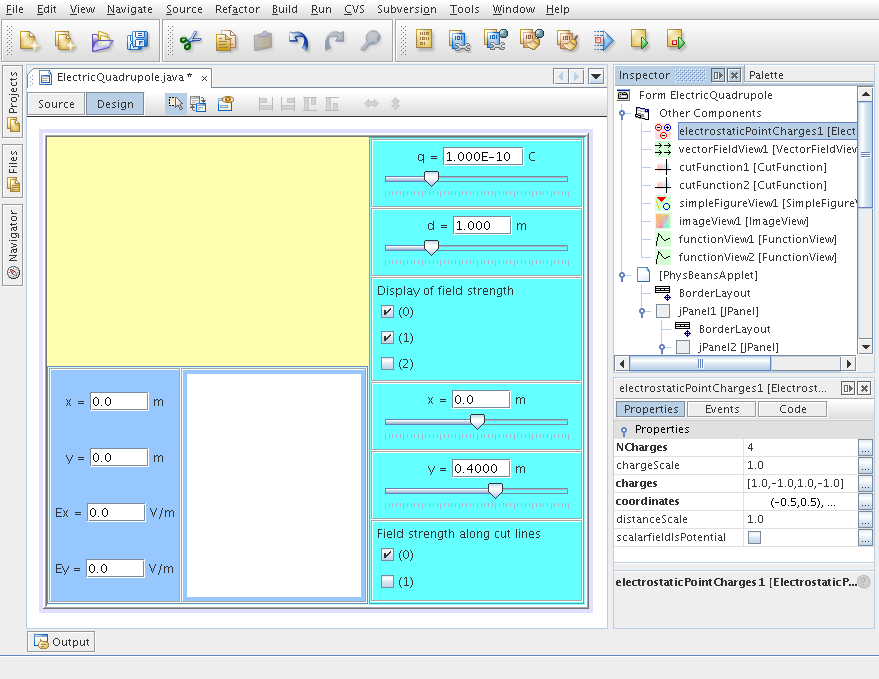Screen dimensions: 879x679
Task: Switch to the Events tab
Action: coord(721,409)
